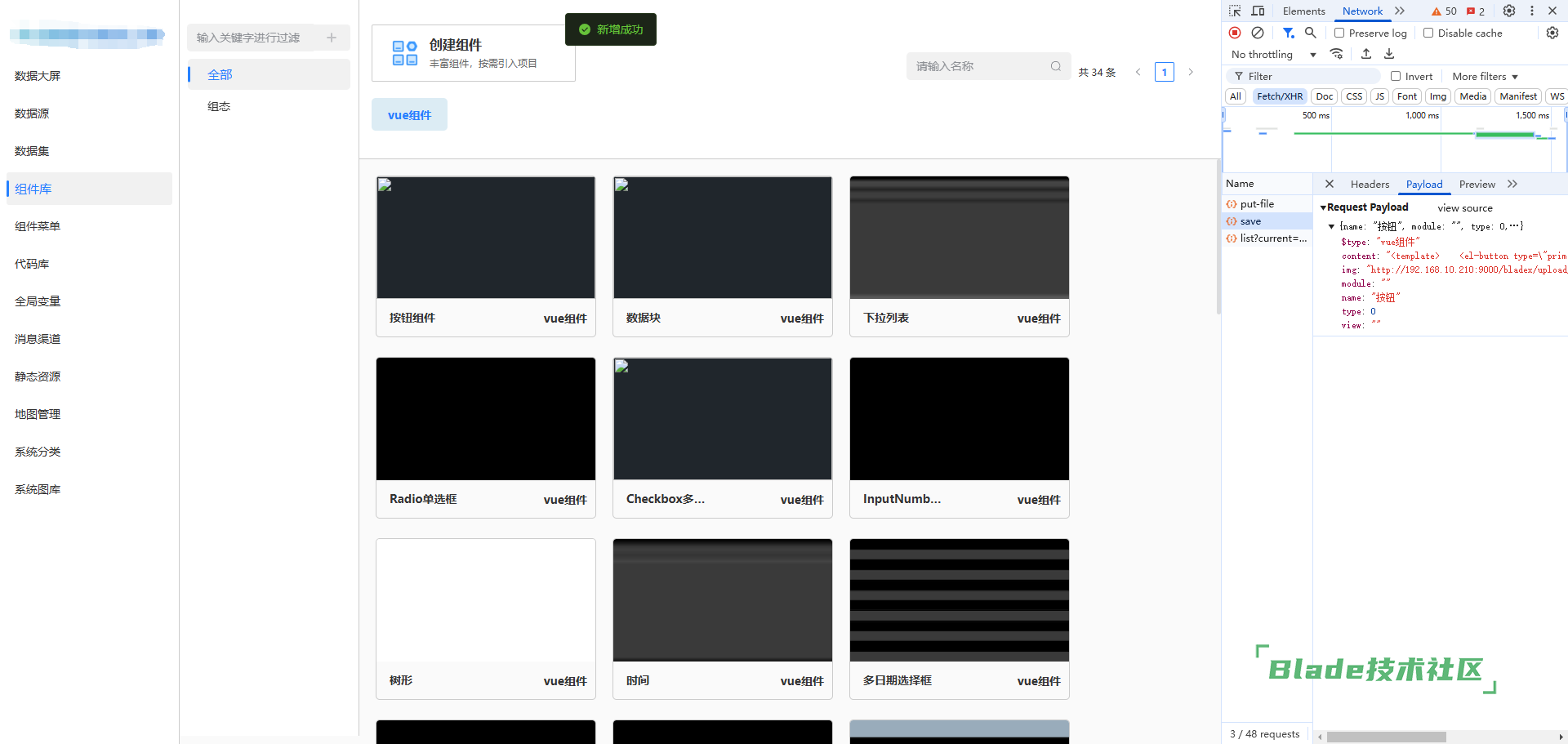Toggle the Doc type filter
Screen dimensions: 1568x744
(x=1325, y=96)
